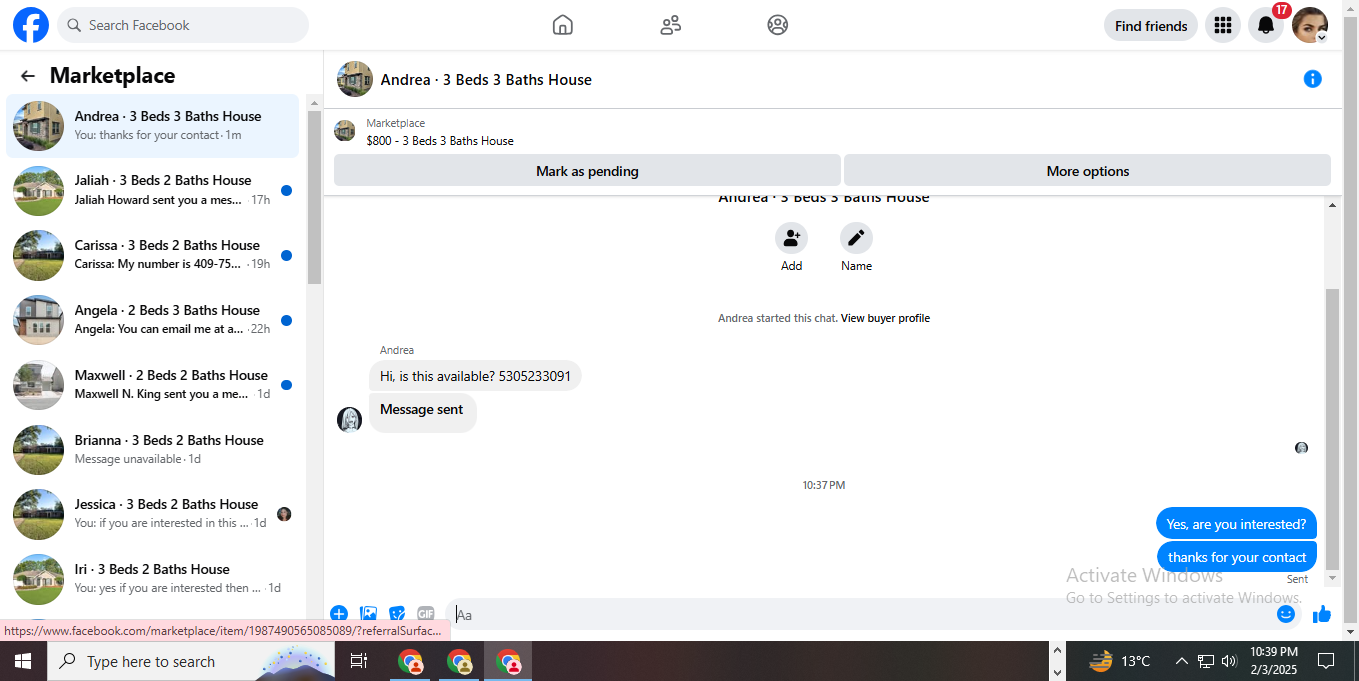The height and width of the screenshot is (681, 1359).
Task: Open Iri 3 Beds 2 Baths conversation
Action: (153, 579)
